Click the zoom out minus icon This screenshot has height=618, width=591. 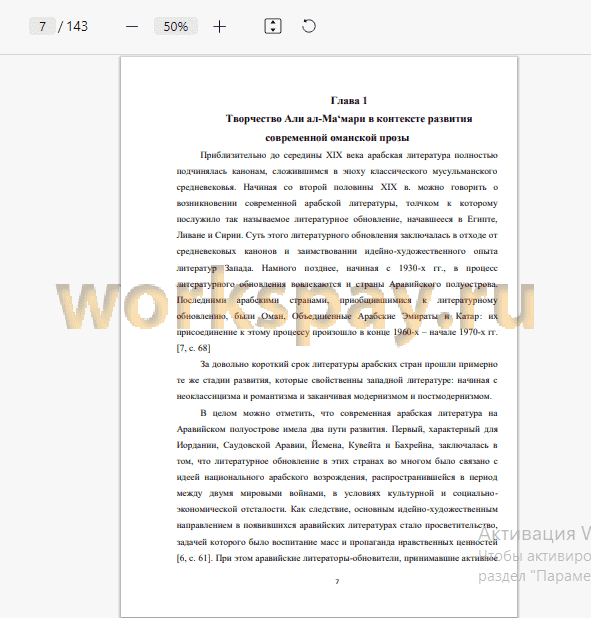[132, 27]
